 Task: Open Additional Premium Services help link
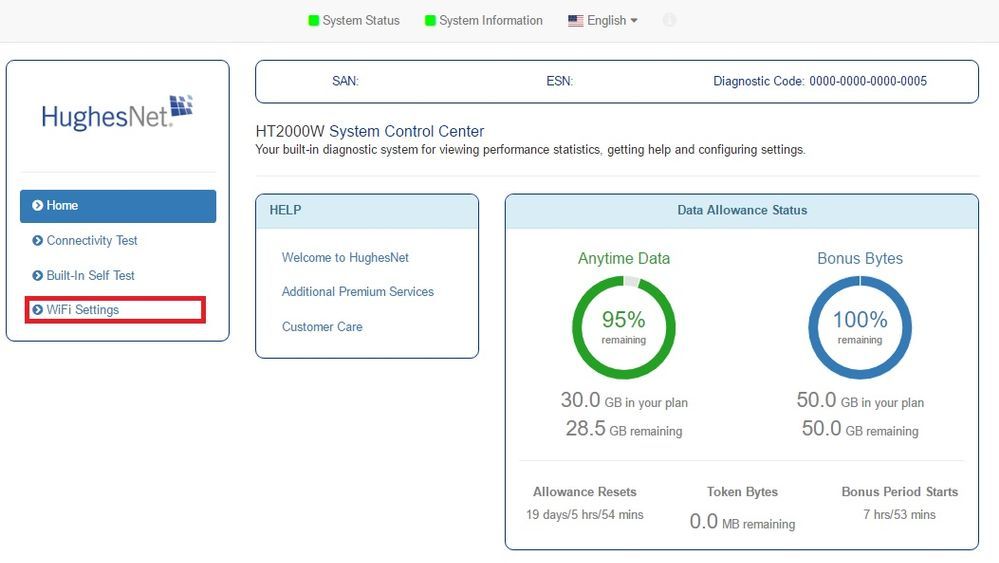[357, 292]
